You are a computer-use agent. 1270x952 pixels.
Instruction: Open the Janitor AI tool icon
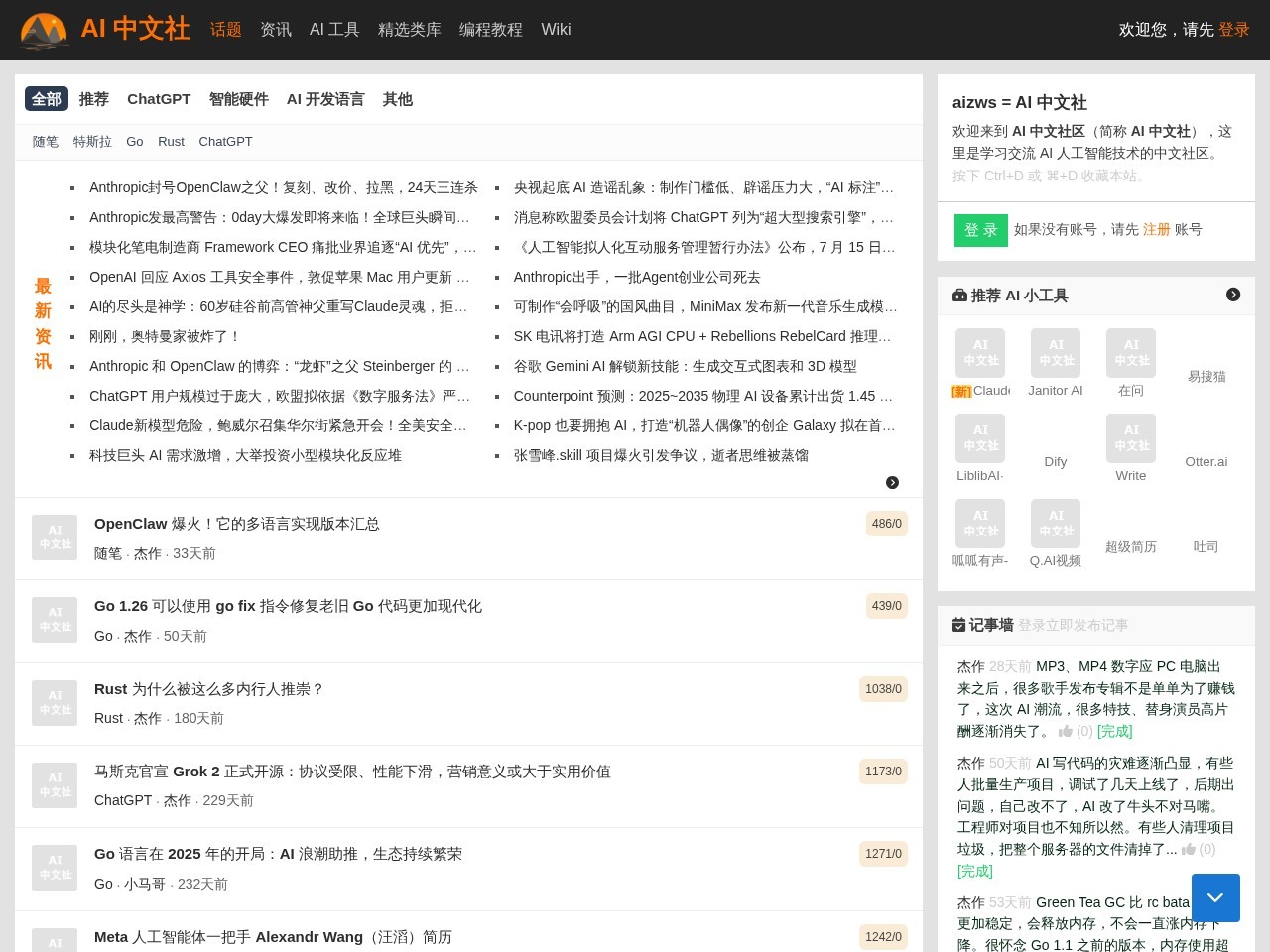tap(1055, 353)
